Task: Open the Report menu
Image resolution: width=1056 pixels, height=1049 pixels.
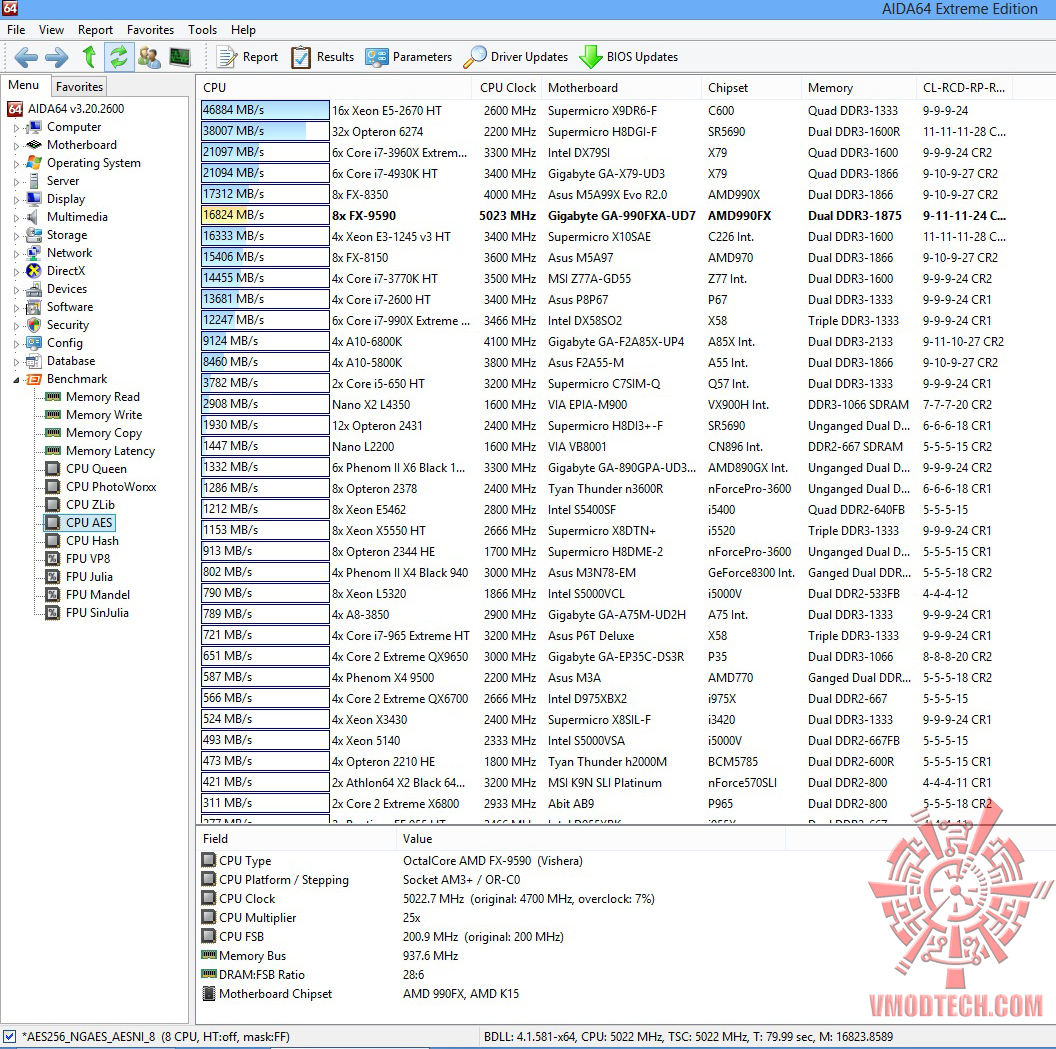Action: (x=95, y=30)
